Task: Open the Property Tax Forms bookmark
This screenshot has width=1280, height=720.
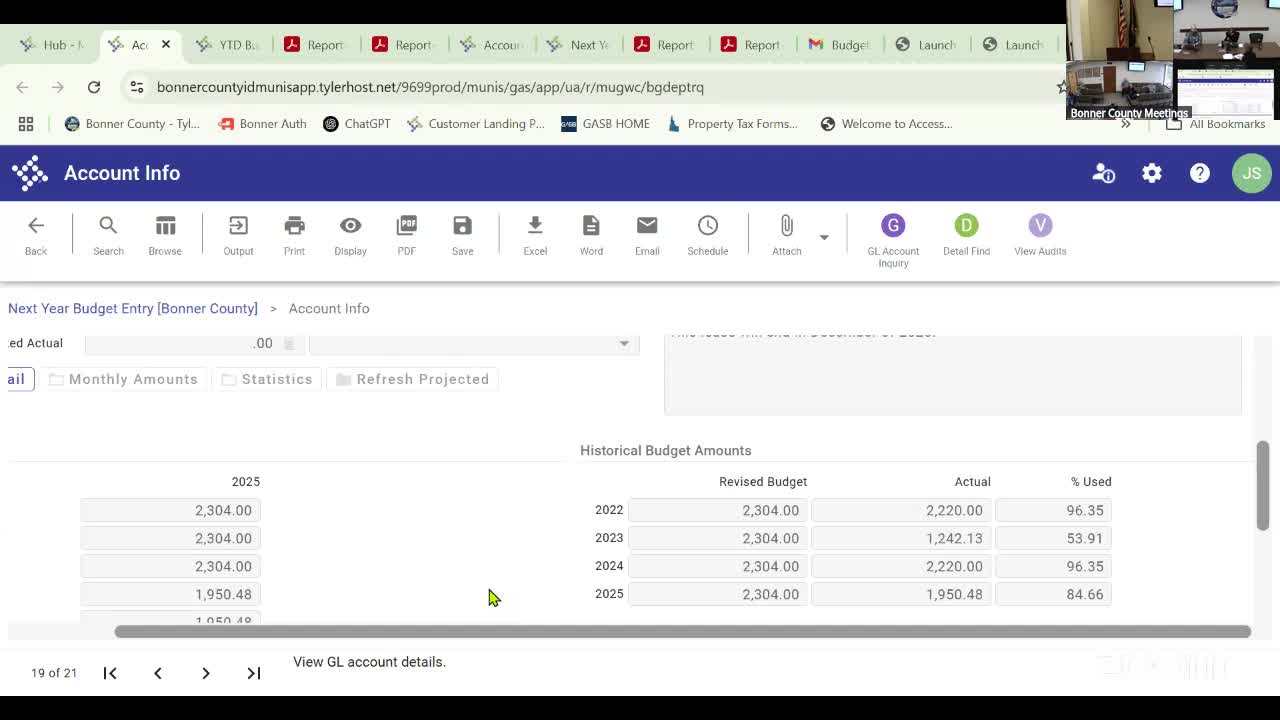Action: click(x=732, y=124)
